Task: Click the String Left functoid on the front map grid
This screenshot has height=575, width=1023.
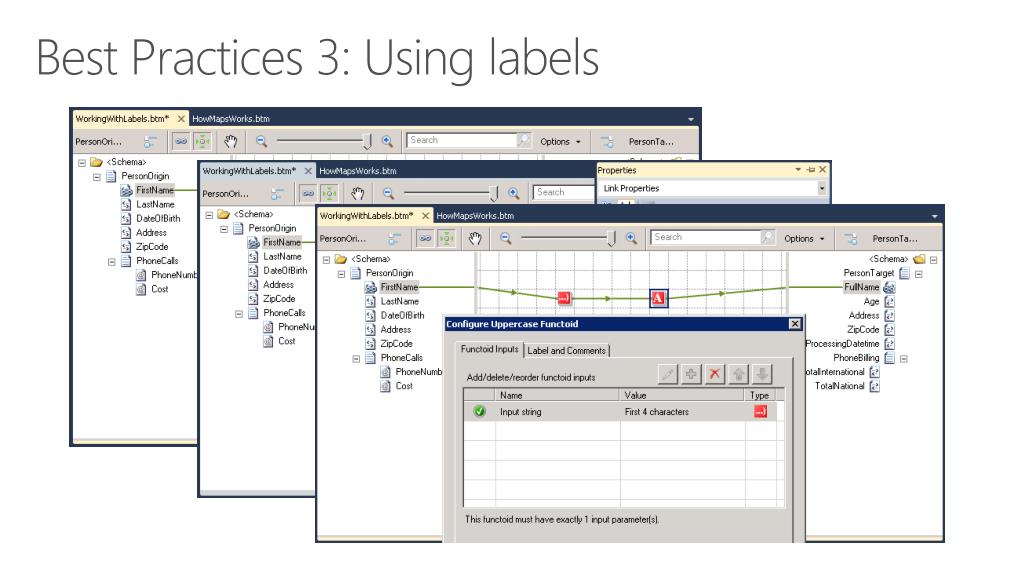Action: [564, 298]
